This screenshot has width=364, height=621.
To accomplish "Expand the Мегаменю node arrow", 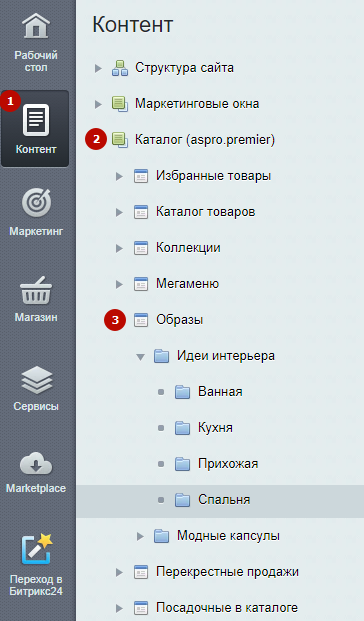I will coord(119,284).
